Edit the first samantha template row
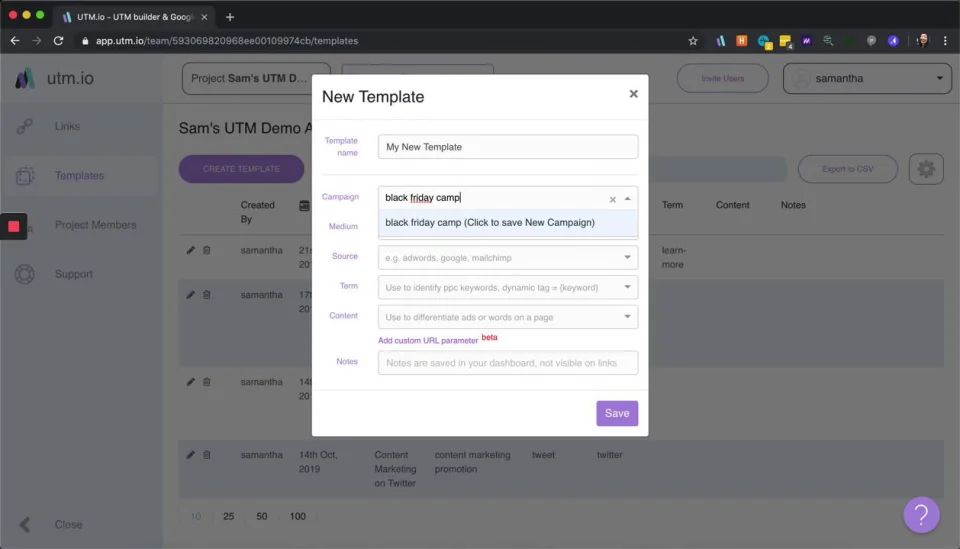 (x=190, y=250)
